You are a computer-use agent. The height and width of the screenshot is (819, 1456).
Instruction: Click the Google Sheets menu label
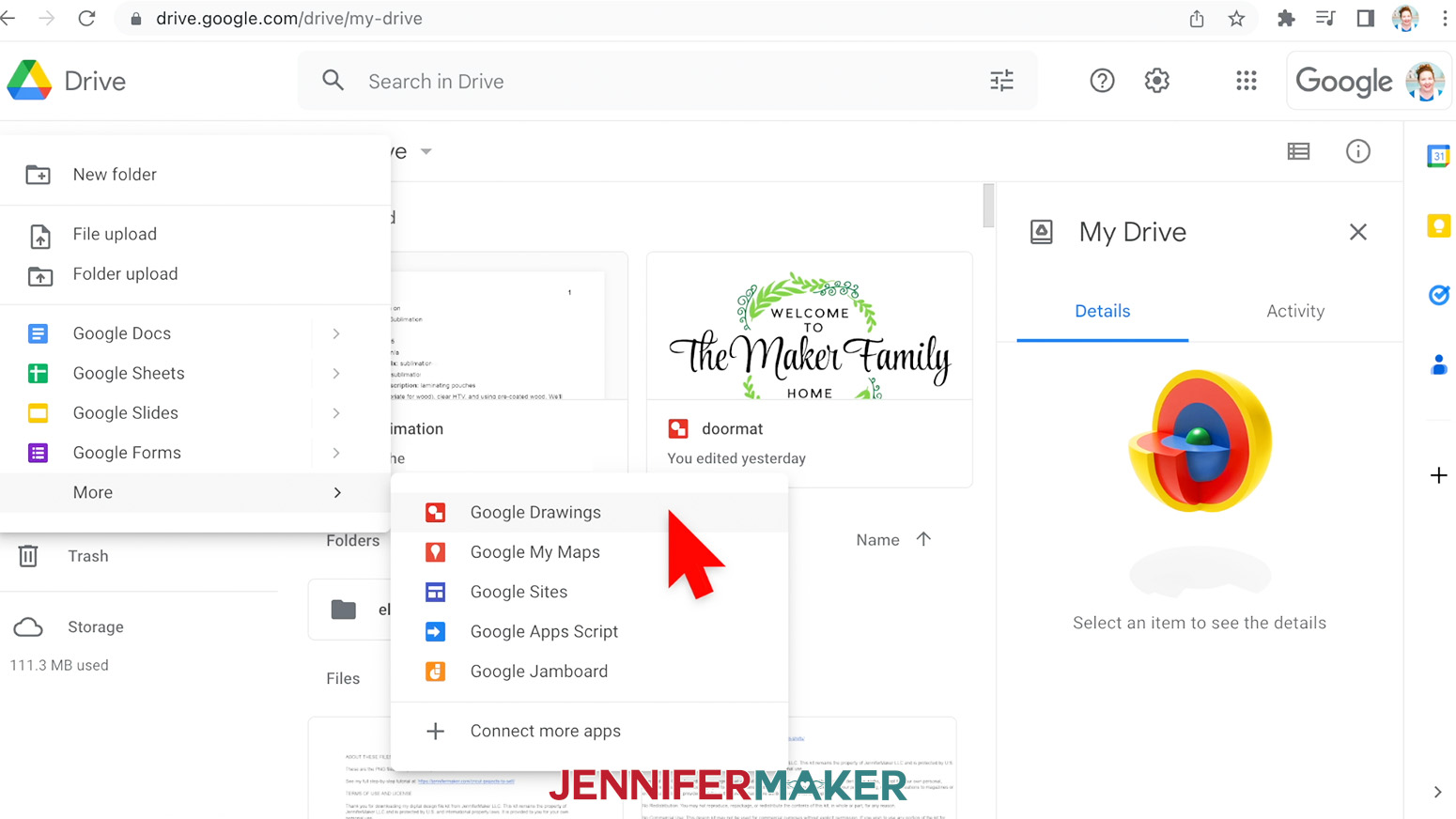(129, 373)
